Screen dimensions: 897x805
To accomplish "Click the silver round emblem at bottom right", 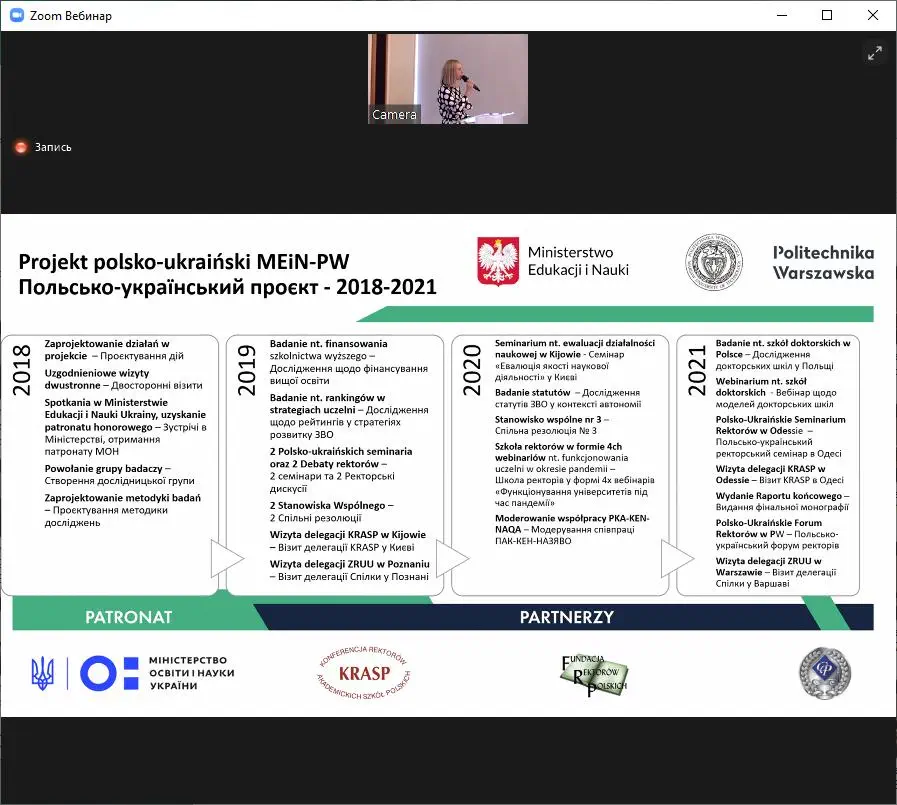I will tap(825, 673).
